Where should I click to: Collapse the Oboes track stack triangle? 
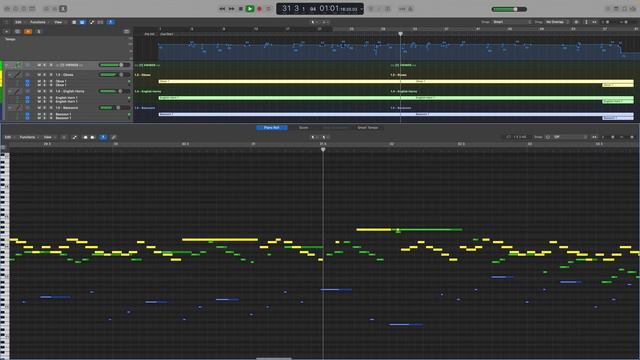(9, 75)
